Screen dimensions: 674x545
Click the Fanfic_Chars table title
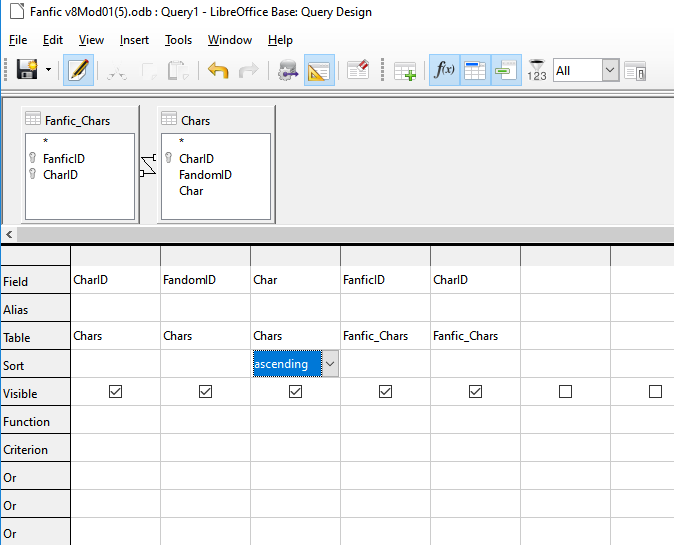pos(77,121)
